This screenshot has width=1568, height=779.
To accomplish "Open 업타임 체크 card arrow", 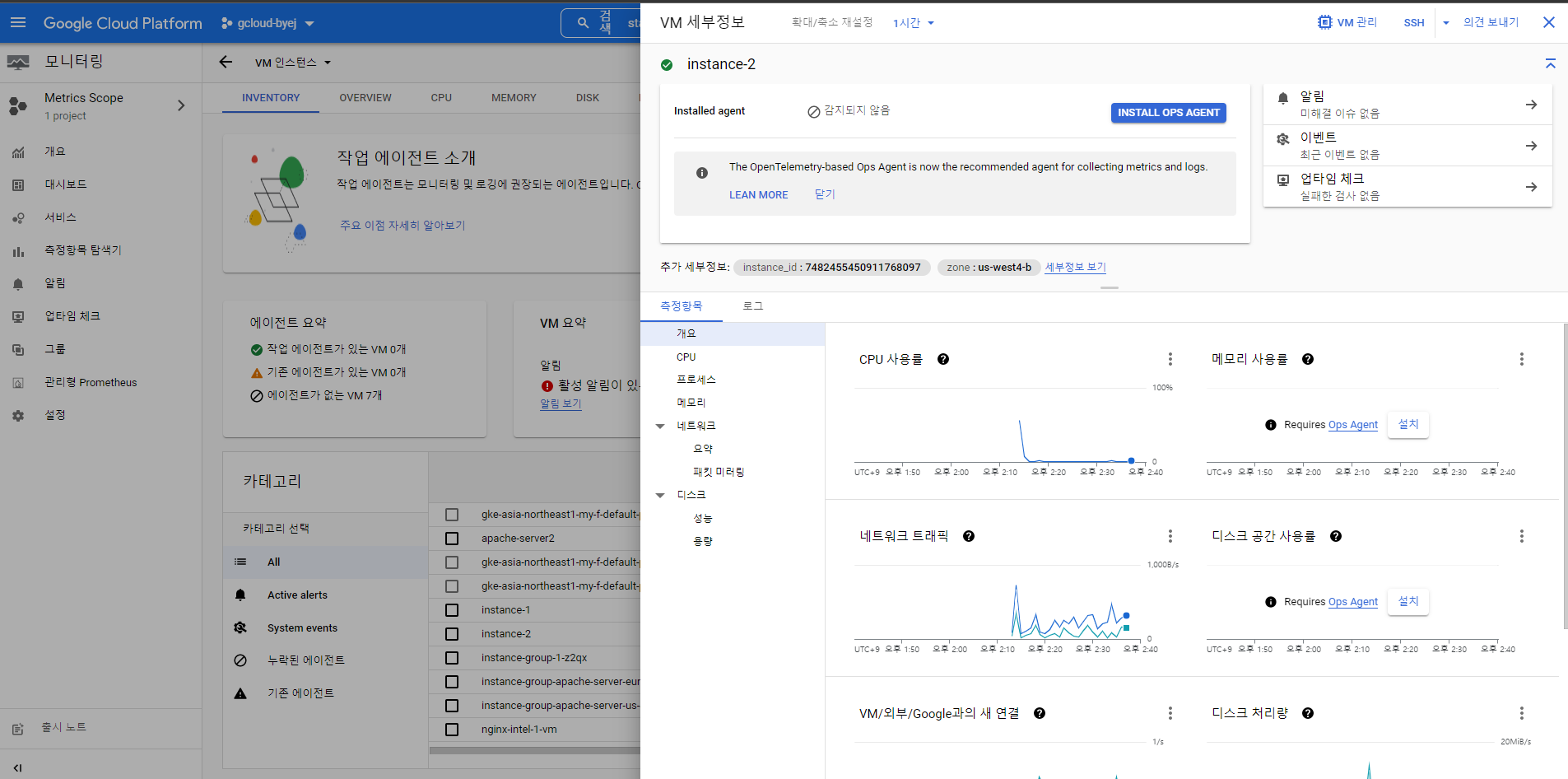I will [x=1531, y=187].
